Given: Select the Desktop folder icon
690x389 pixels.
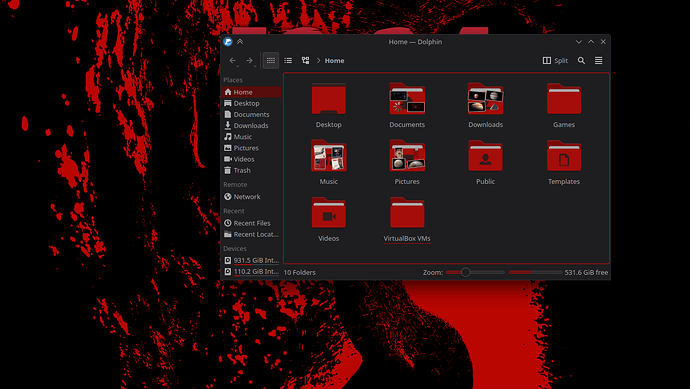Looking at the screenshot, I should 329,99.
